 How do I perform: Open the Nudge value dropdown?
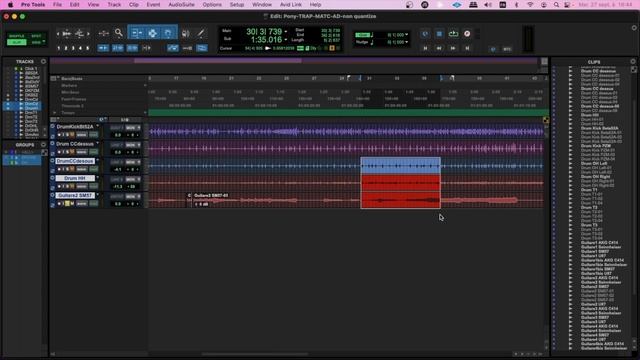tap(407, 42)
